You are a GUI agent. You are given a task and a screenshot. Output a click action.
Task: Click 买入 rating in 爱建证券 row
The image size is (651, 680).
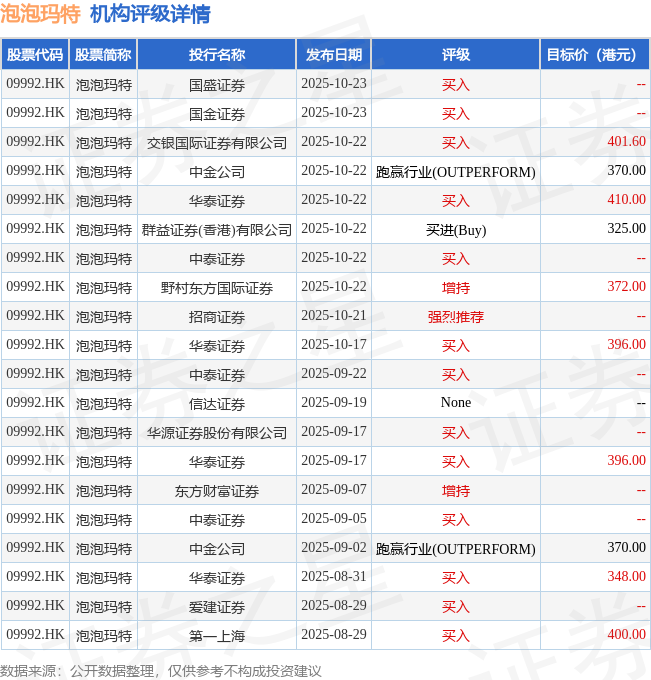point(455,607)
